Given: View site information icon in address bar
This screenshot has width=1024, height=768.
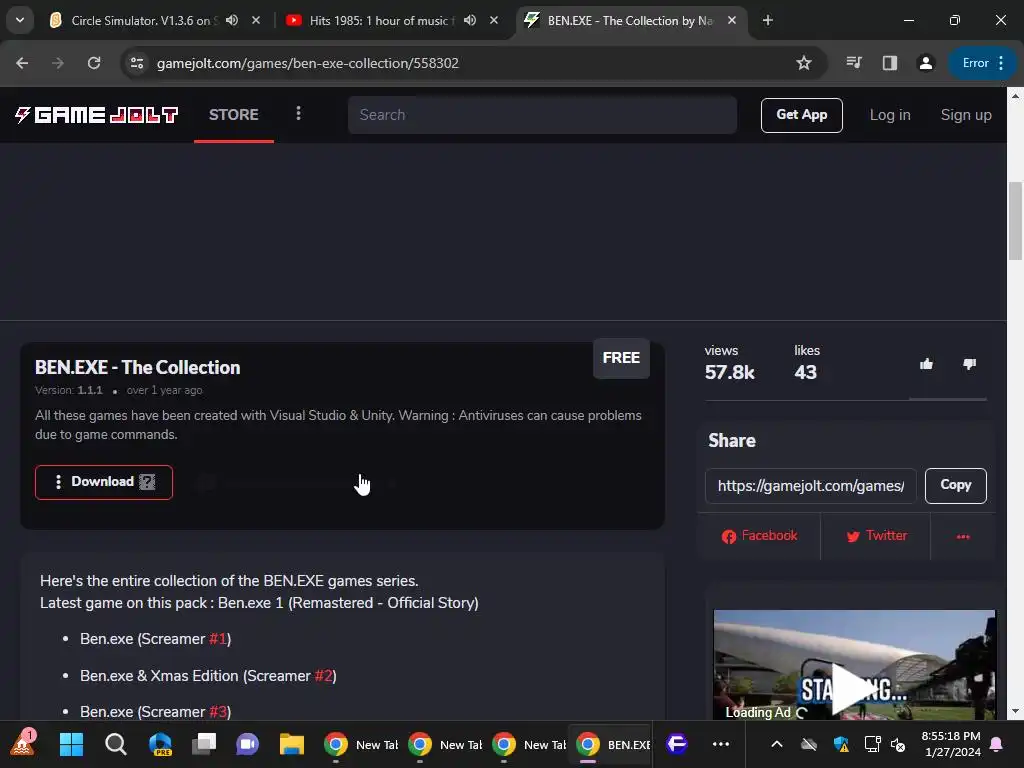Looking at the screenshot, I should [x=137, y=63].
